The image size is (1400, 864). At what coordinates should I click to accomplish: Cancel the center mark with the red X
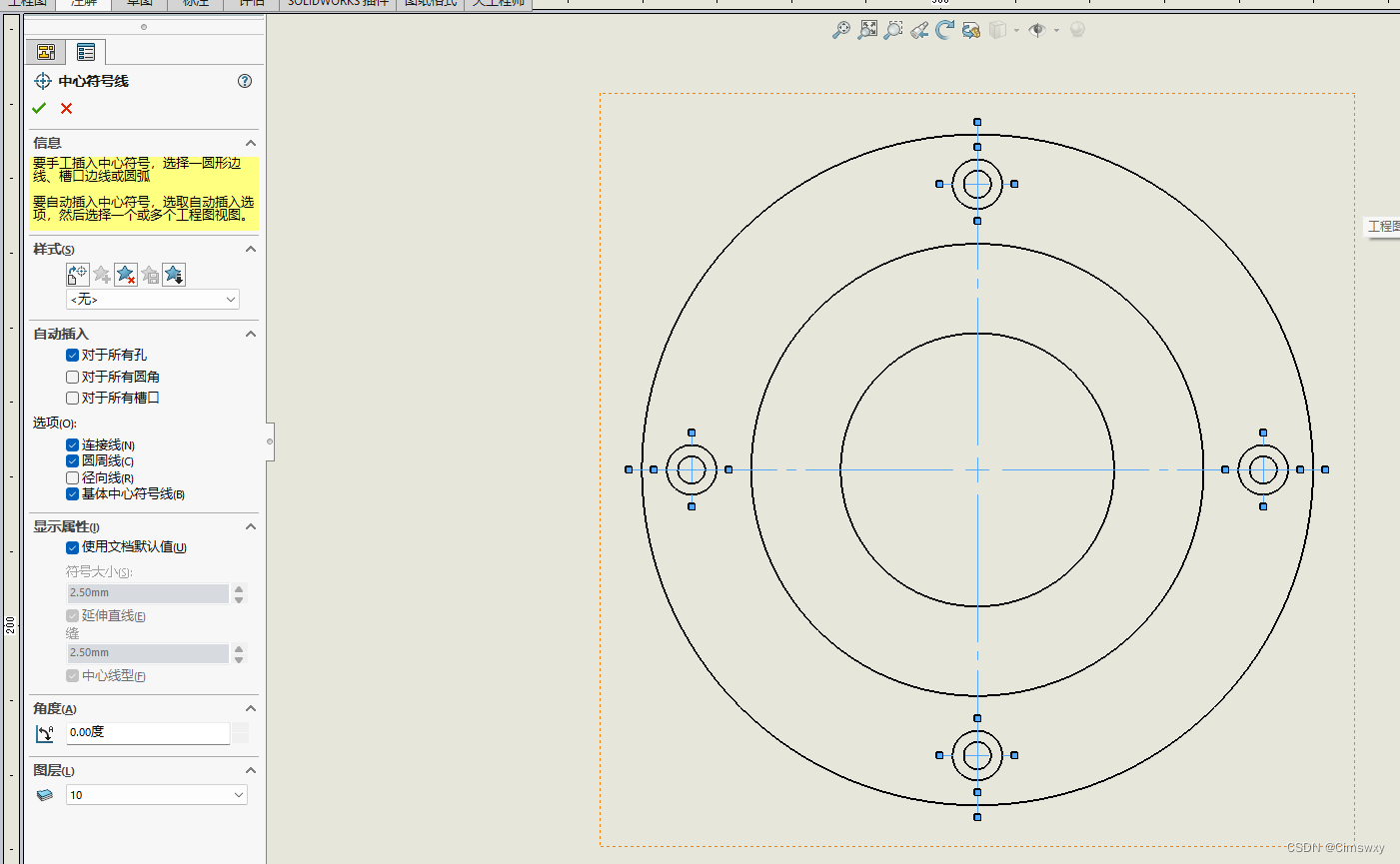pos(66,108)
